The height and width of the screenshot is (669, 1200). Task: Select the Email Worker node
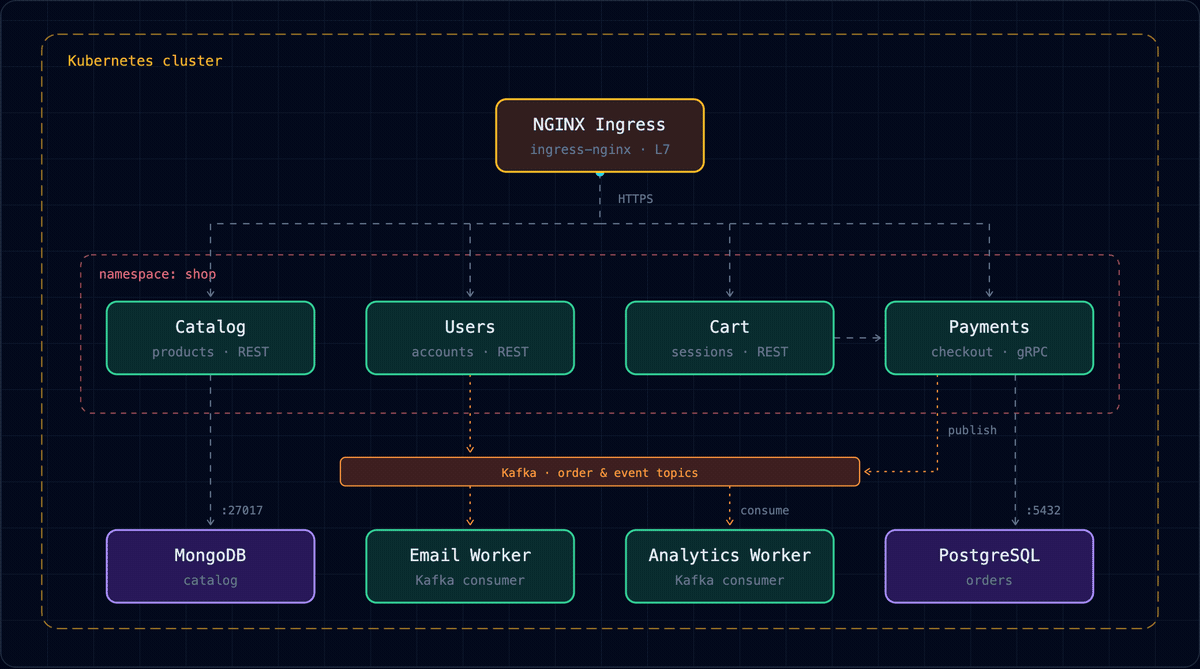click(470, 566)
